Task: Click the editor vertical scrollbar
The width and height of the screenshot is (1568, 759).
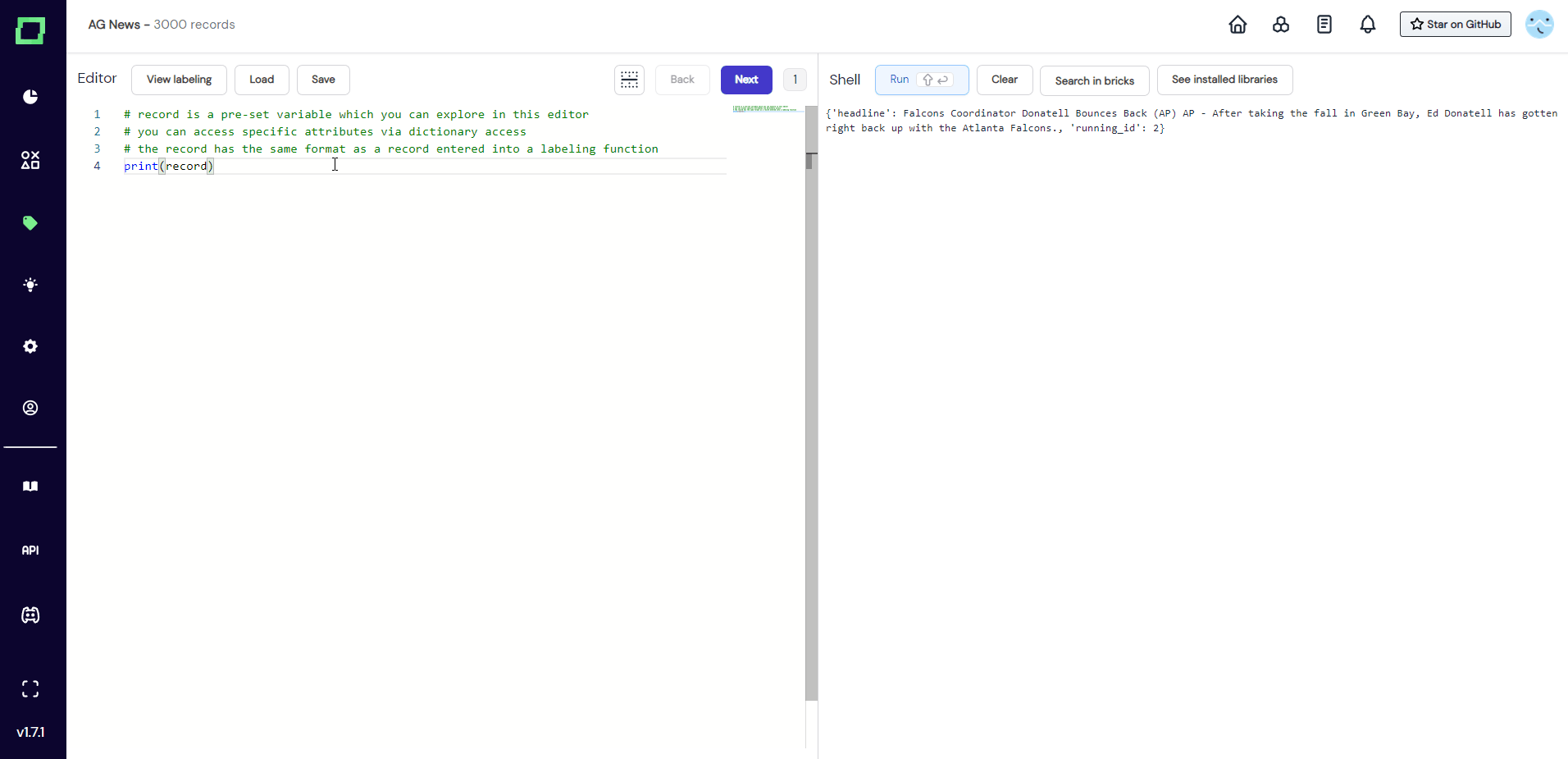Action: click(811, 402)
